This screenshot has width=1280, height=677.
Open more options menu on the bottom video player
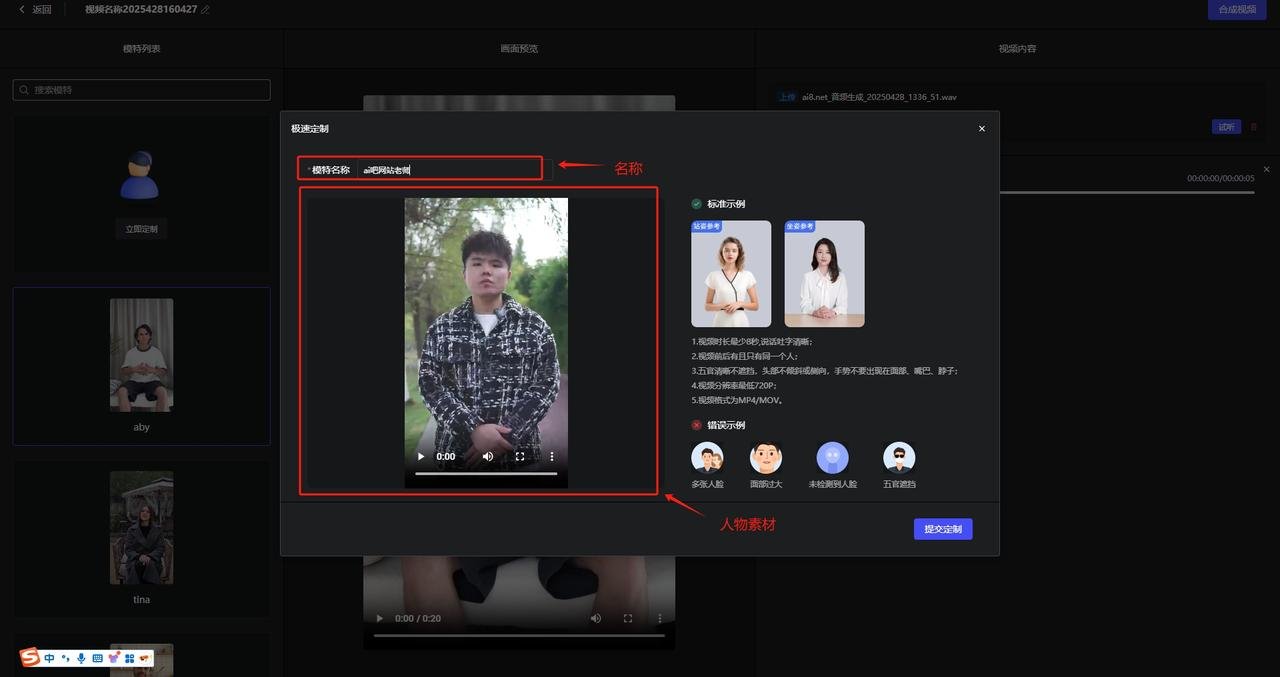[x=660, y=618]
